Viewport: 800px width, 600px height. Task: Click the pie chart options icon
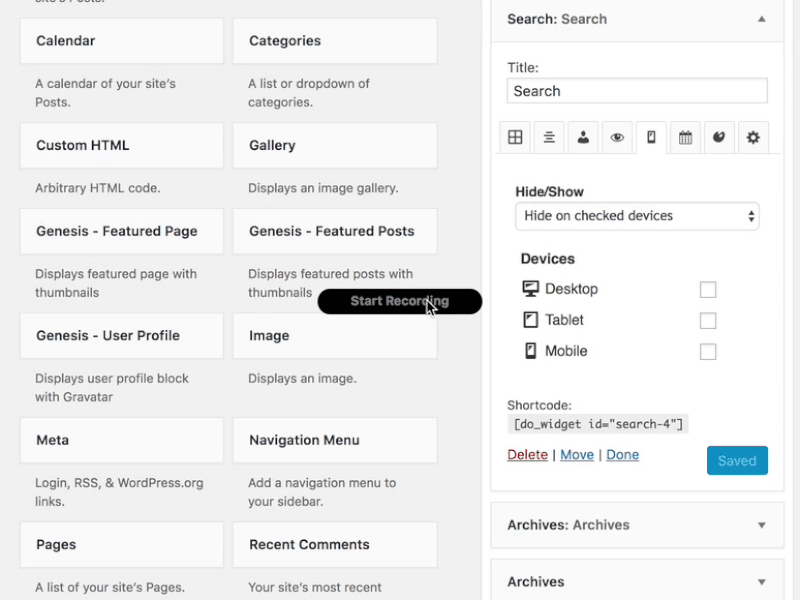click(x=719, y=137)
